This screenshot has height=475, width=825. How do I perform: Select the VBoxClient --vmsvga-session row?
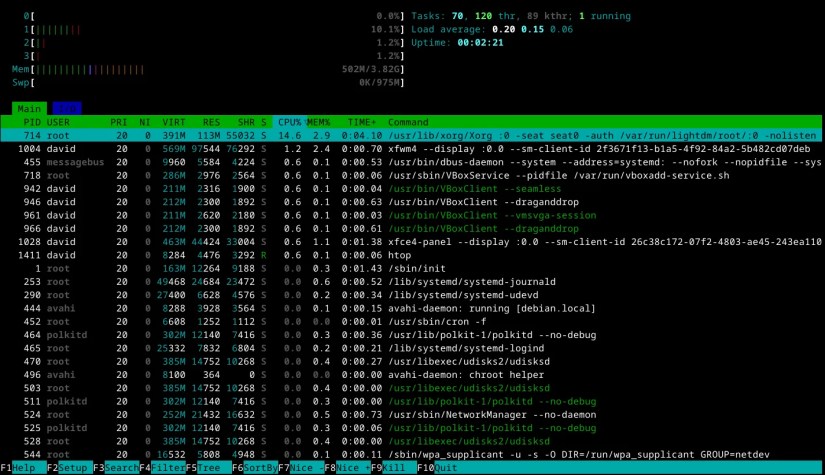pos(411,215)
